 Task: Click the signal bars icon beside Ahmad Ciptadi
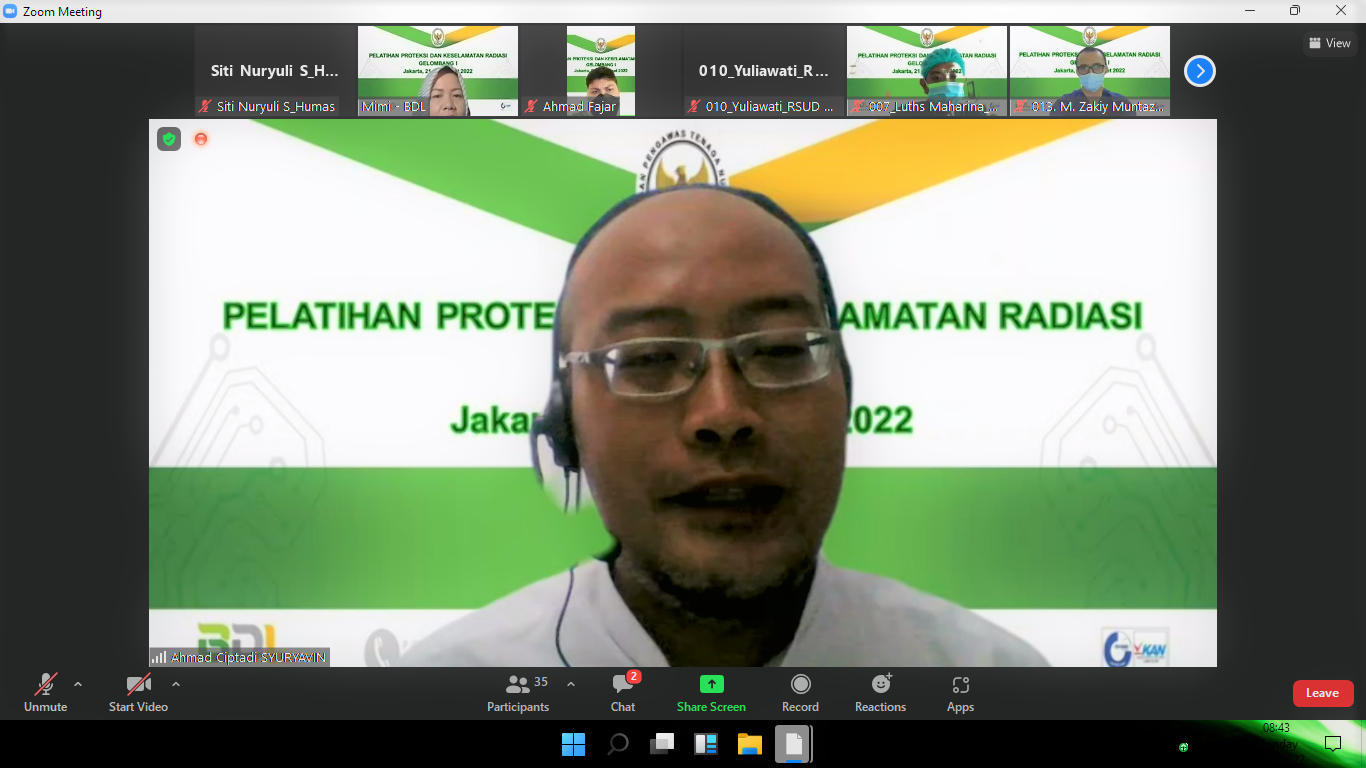click(x=159, y=657)
